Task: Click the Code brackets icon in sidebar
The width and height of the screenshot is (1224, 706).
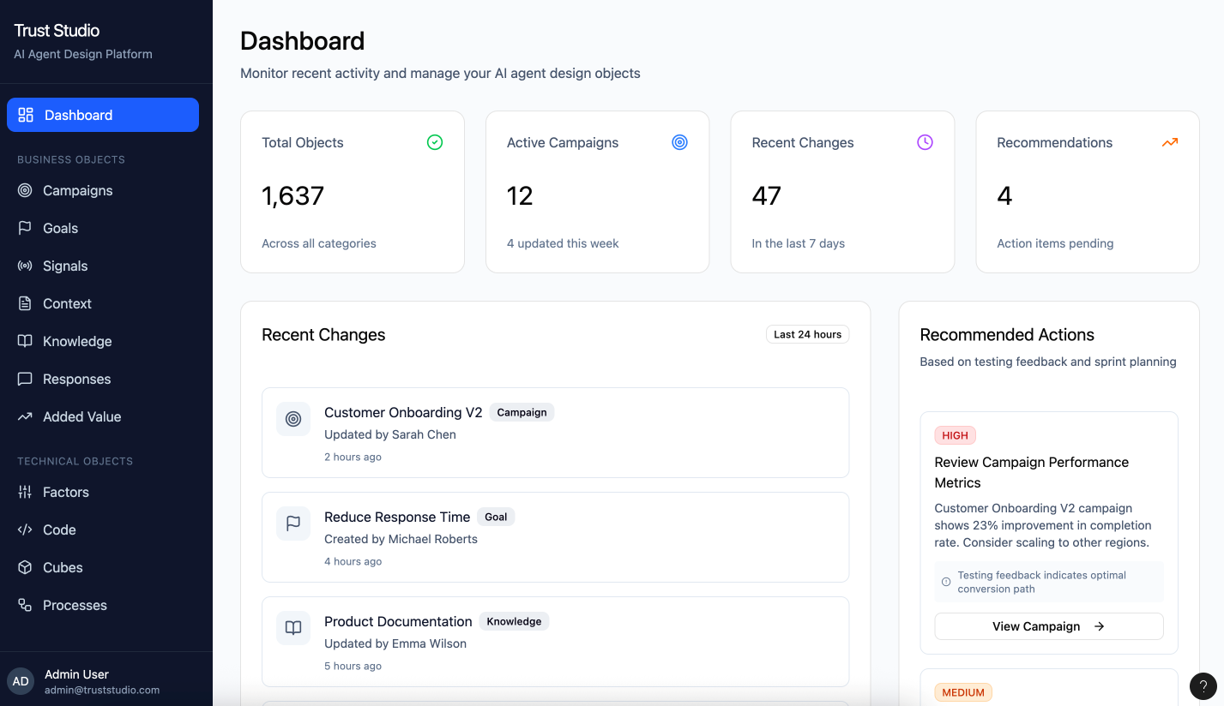Action: coord(25,530)
